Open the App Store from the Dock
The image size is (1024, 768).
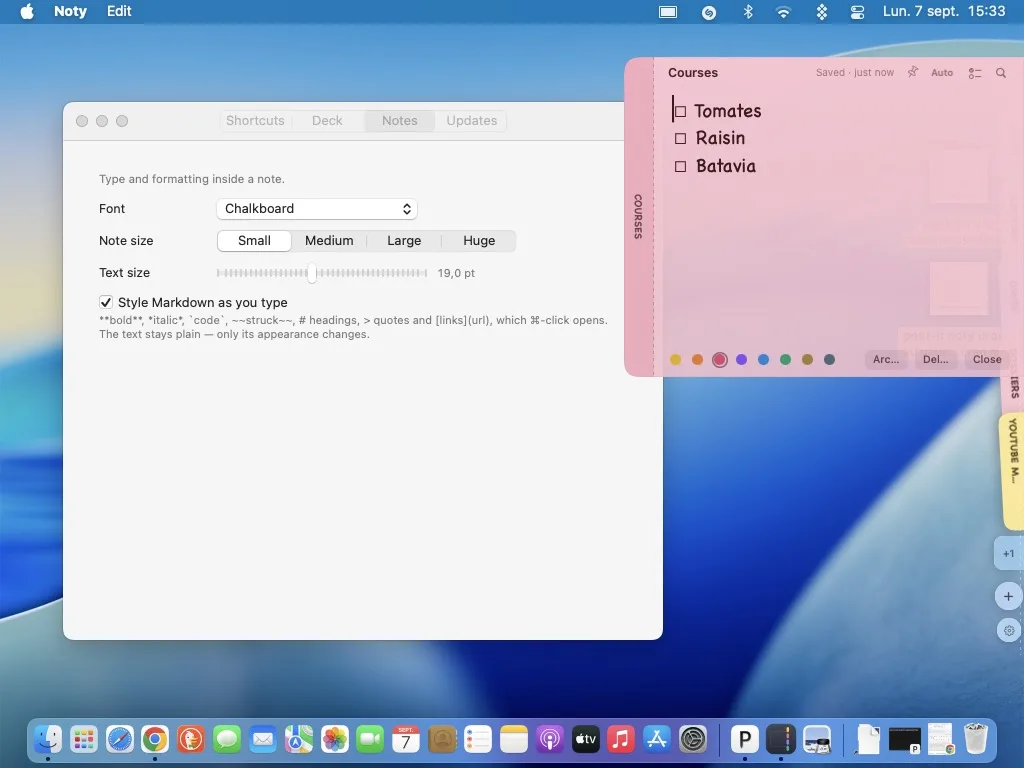tap(656, 739)
